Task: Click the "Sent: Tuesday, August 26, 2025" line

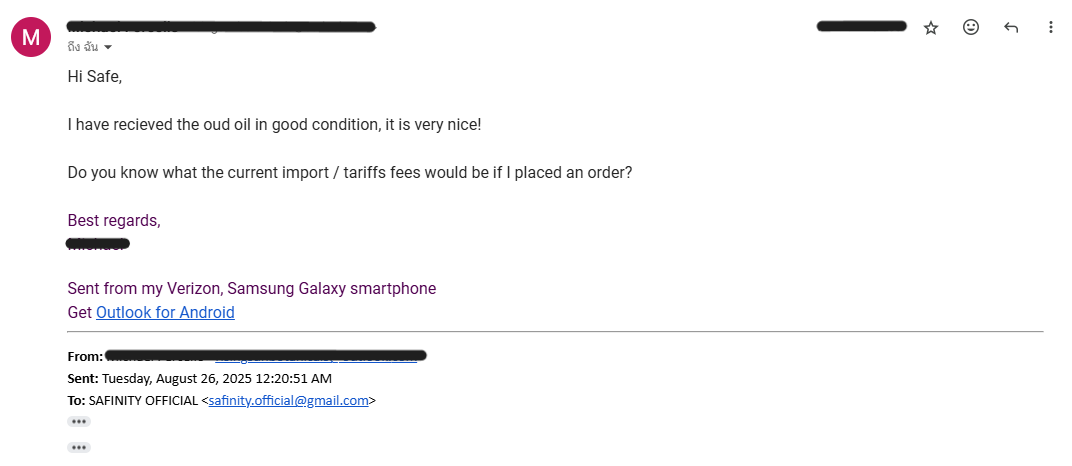Action: coord(200,379)
